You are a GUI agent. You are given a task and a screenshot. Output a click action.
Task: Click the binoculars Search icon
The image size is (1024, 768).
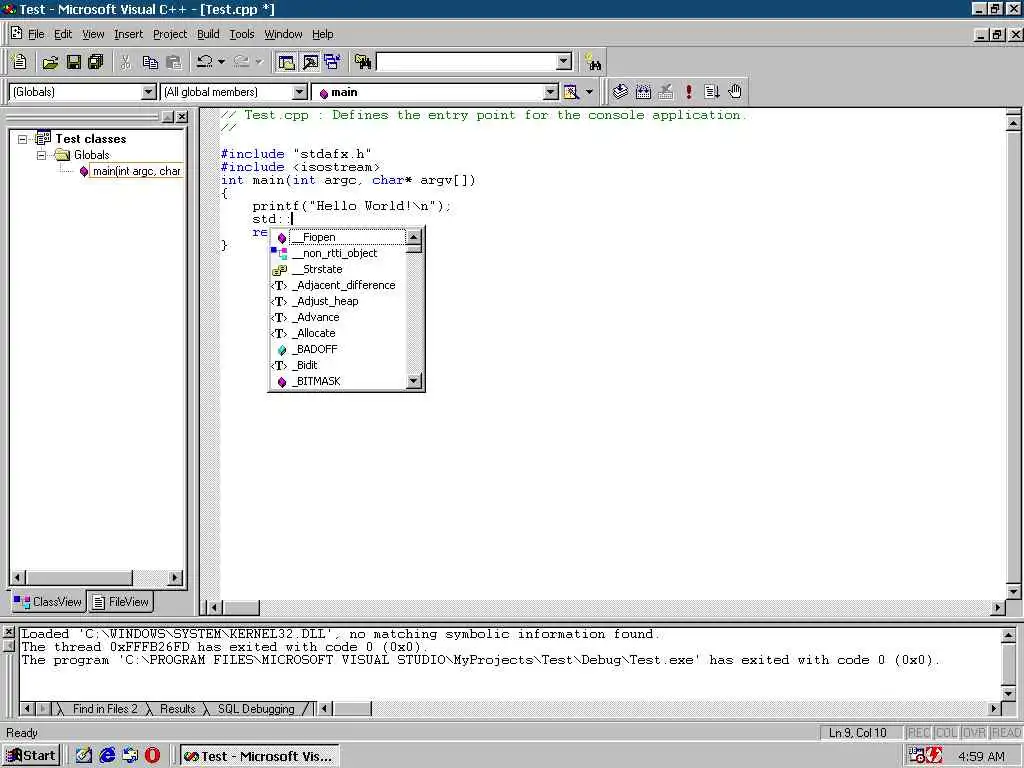[593, 62]
